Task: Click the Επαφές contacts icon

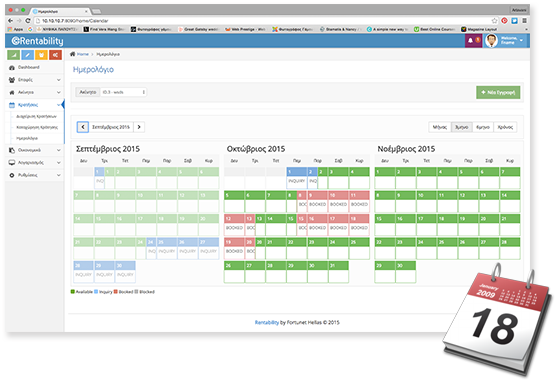Action: tap(12, 80)
